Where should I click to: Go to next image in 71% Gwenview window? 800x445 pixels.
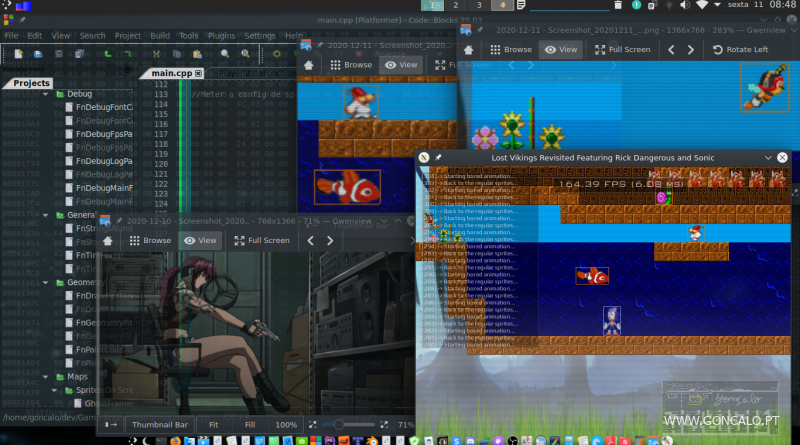tap(330, 240)
